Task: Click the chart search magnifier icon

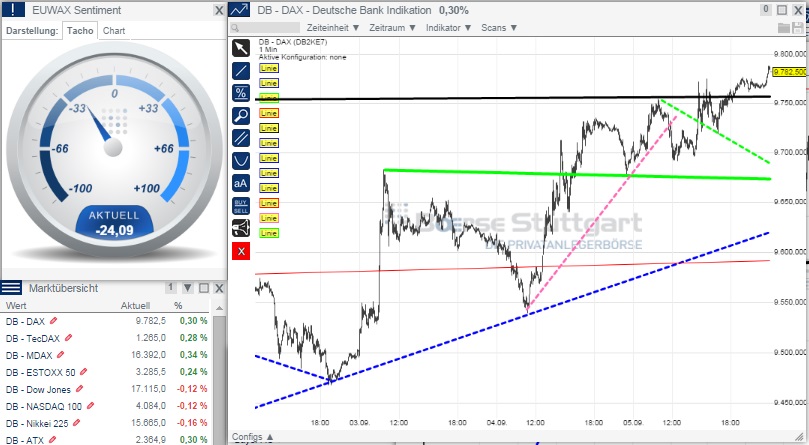Action: click(x=235, y=28)
